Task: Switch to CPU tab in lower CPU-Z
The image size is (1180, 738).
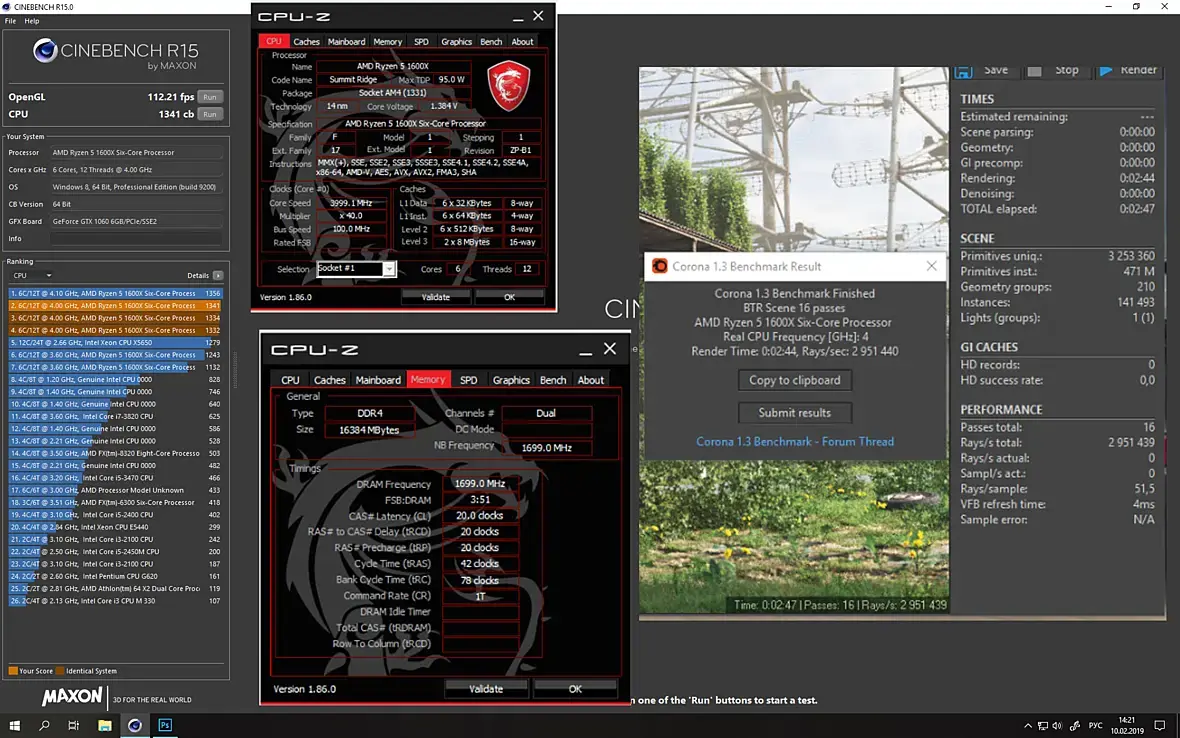Action: pyautogui.click(x=290, y=380)
